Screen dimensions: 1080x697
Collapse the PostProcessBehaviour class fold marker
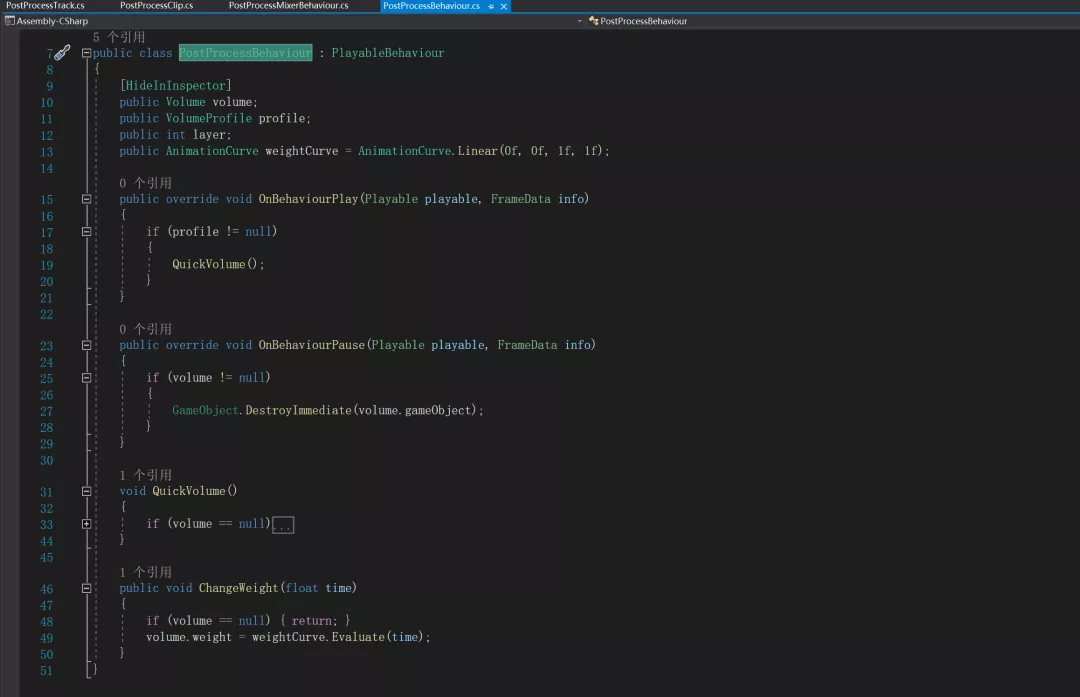click(x=86, y=52)
